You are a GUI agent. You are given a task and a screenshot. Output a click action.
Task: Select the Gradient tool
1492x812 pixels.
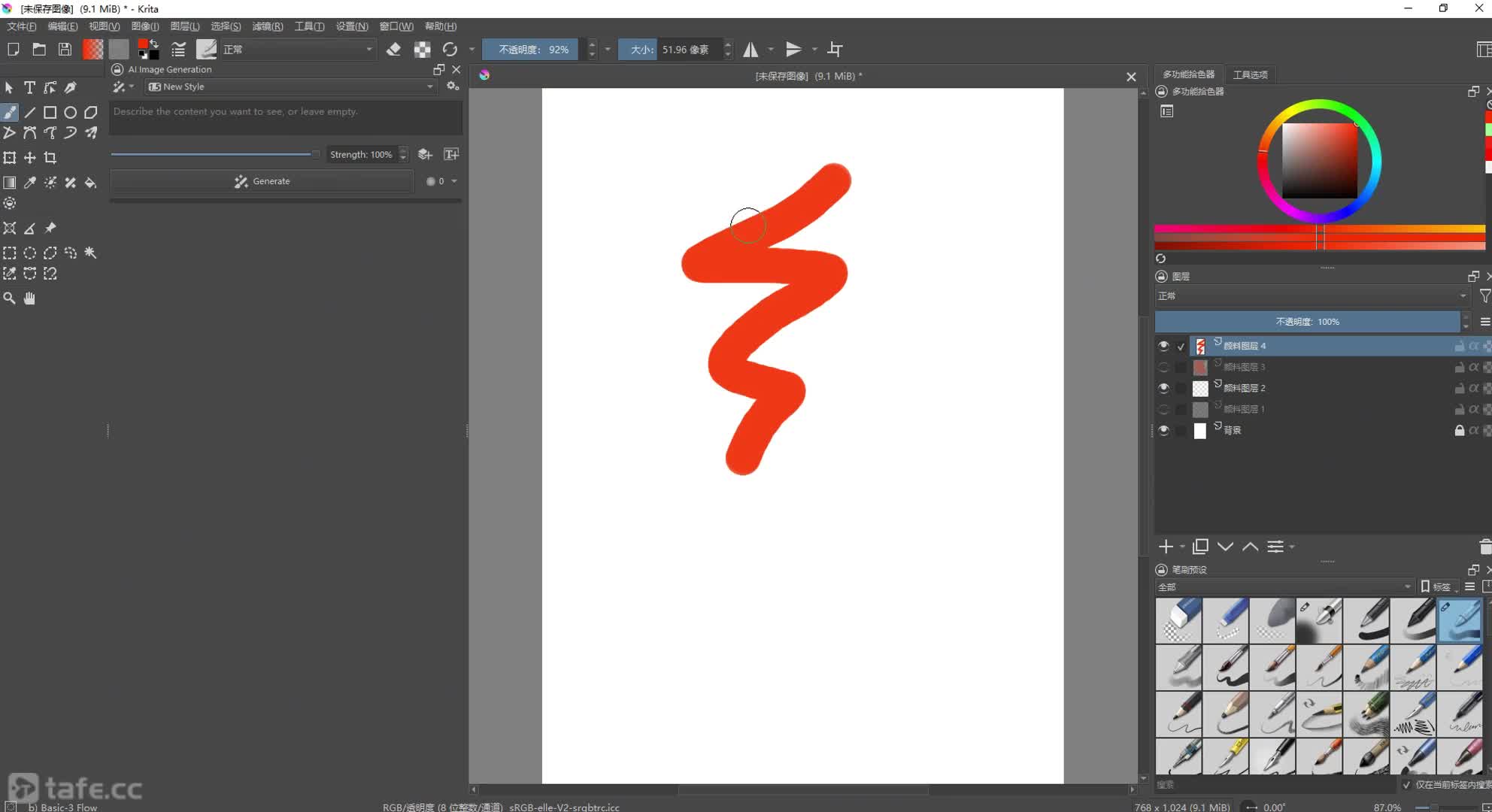coord(9,183)
